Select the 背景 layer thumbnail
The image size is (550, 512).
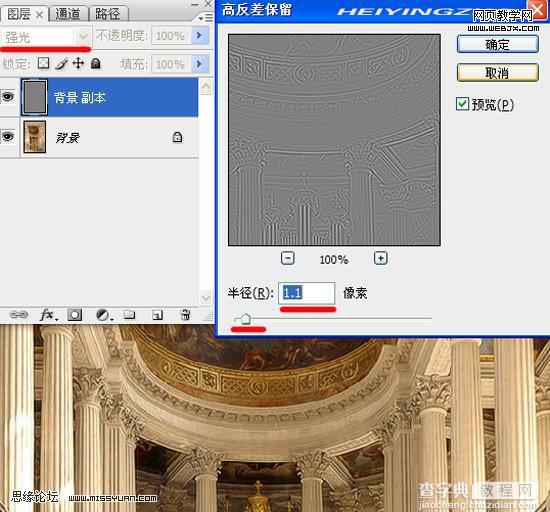coord(34,137)
